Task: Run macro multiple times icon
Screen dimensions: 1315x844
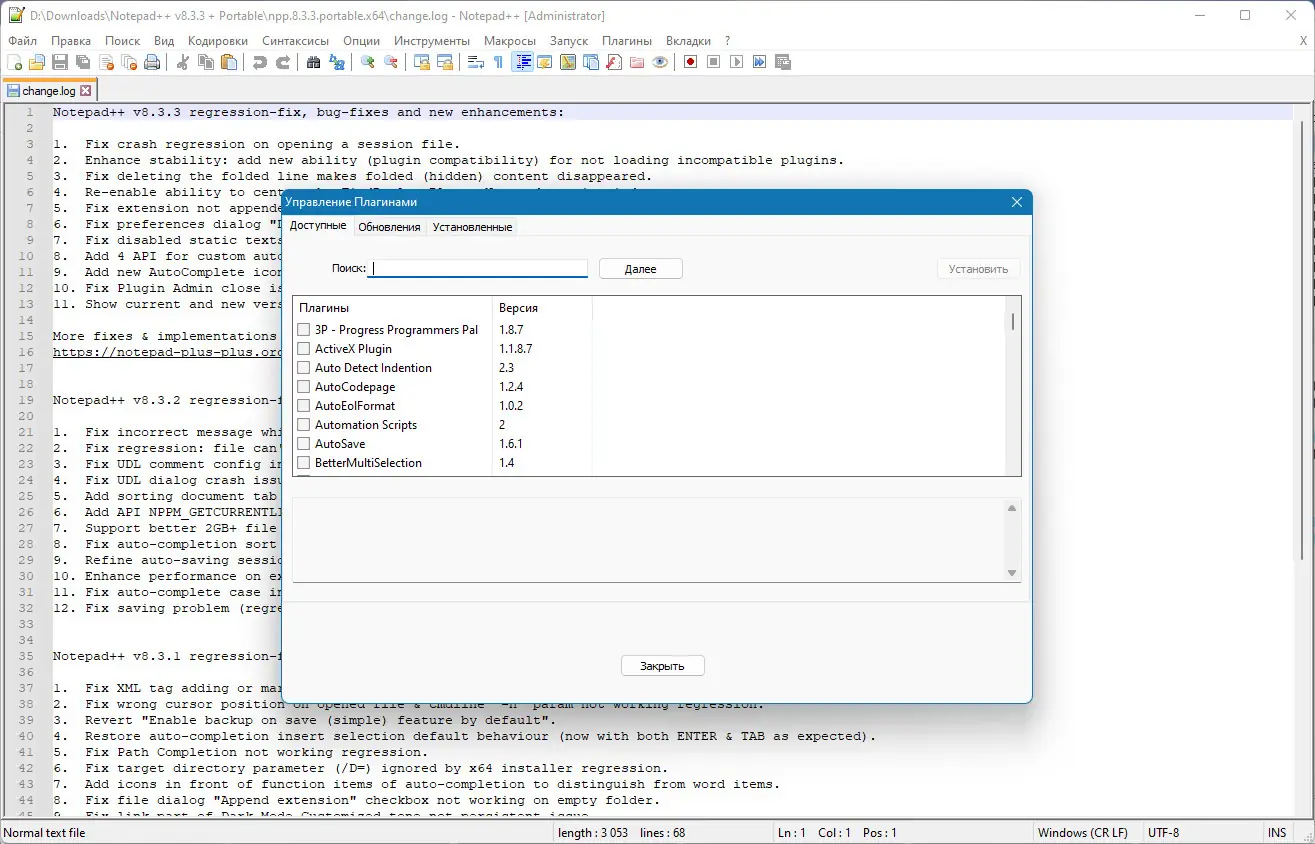Action: tap(760, 62)
